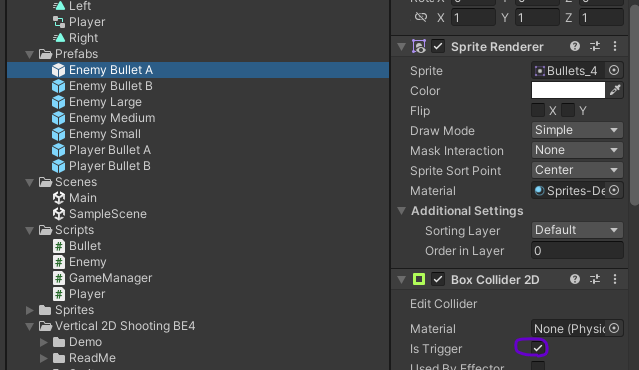
Task: Collapse the Prefabs folder
Action: (x=29, y=54)
